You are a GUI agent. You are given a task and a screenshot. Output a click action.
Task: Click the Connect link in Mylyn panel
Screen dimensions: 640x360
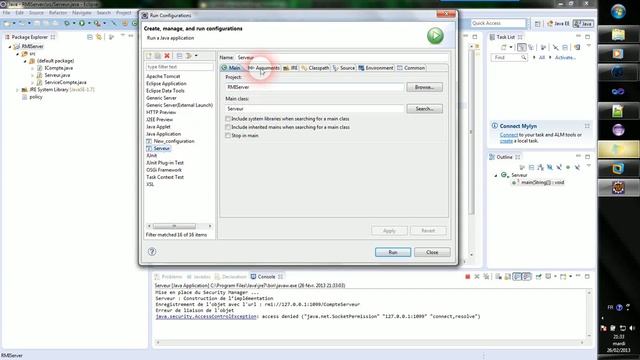click(509, 135)
